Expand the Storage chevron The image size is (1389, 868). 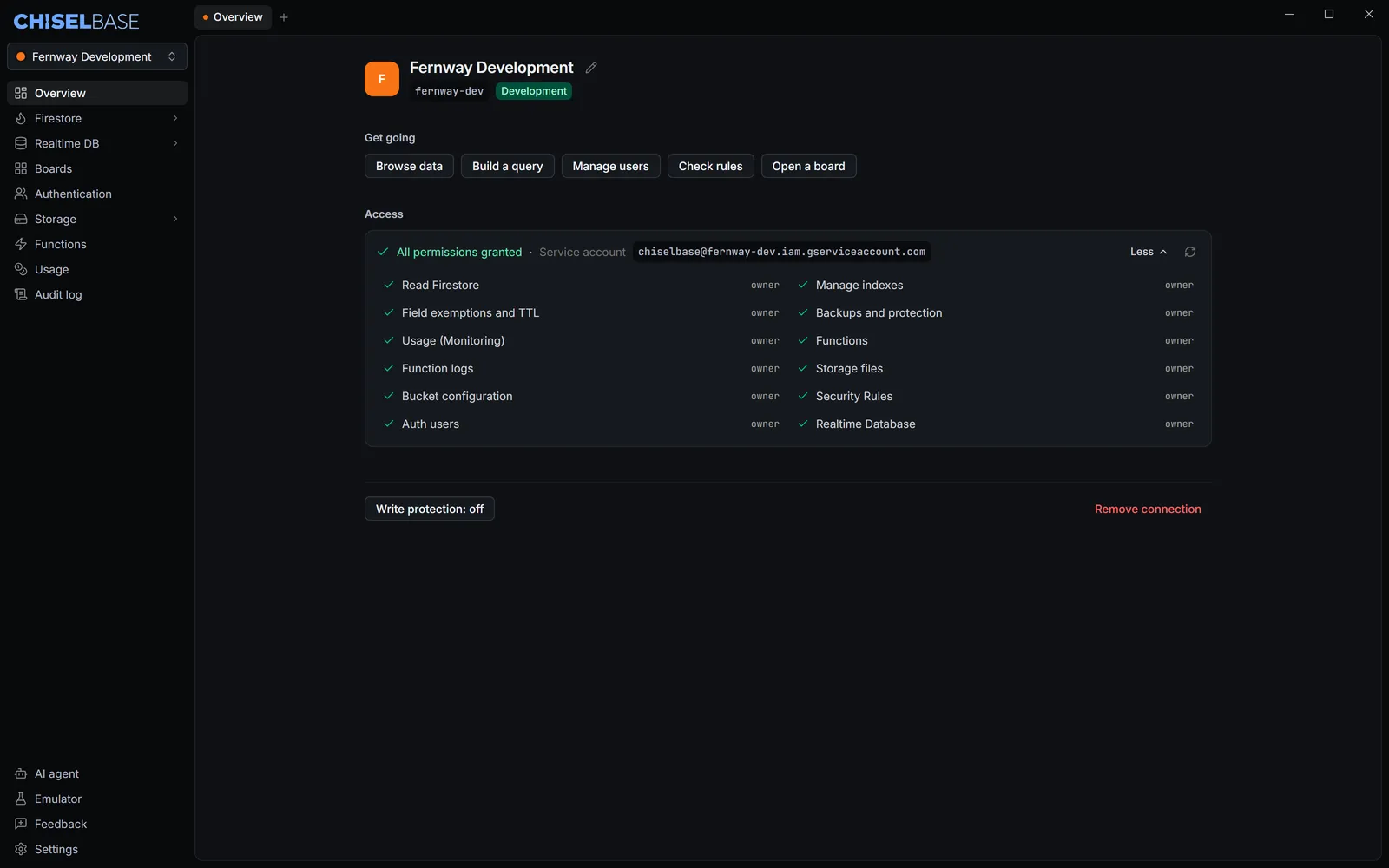[x=175, y=219]
